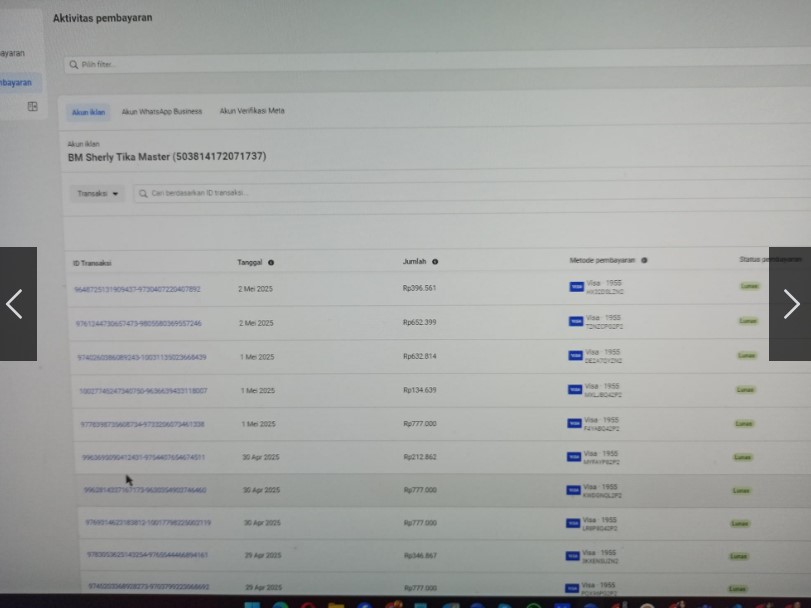Switch to Akun WhatsApp Business tab
811x608 pixels.
tap(161, 112)
